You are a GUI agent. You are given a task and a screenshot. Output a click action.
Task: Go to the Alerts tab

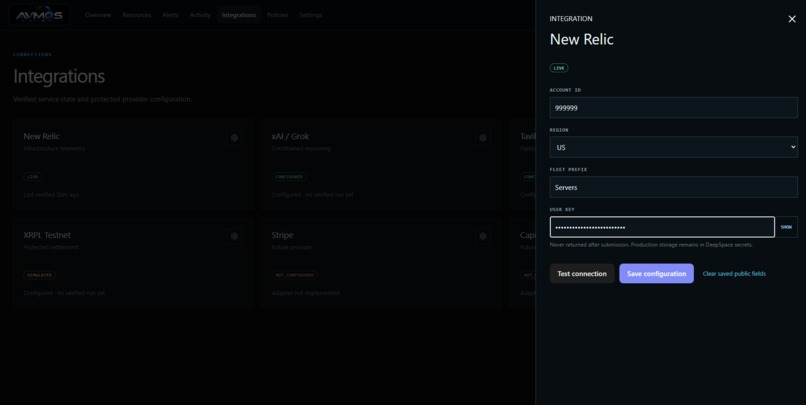tap(170, 15)
